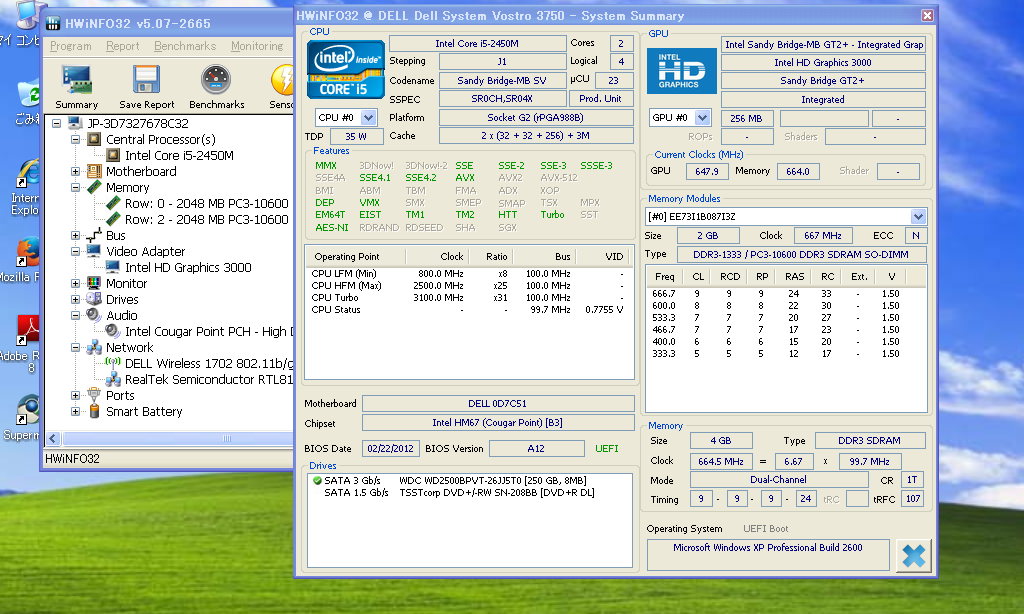Image resolution: width=1024 pixels, height=614 pixels.
Task: Open the CPU #0 selector dropdown
Action: (367, 117)
